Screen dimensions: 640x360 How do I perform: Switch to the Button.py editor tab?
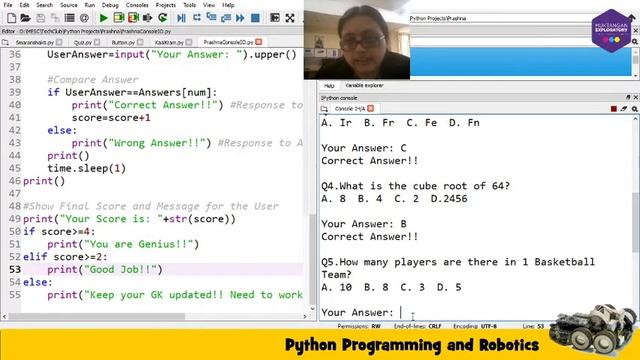[x=123, y=42]
